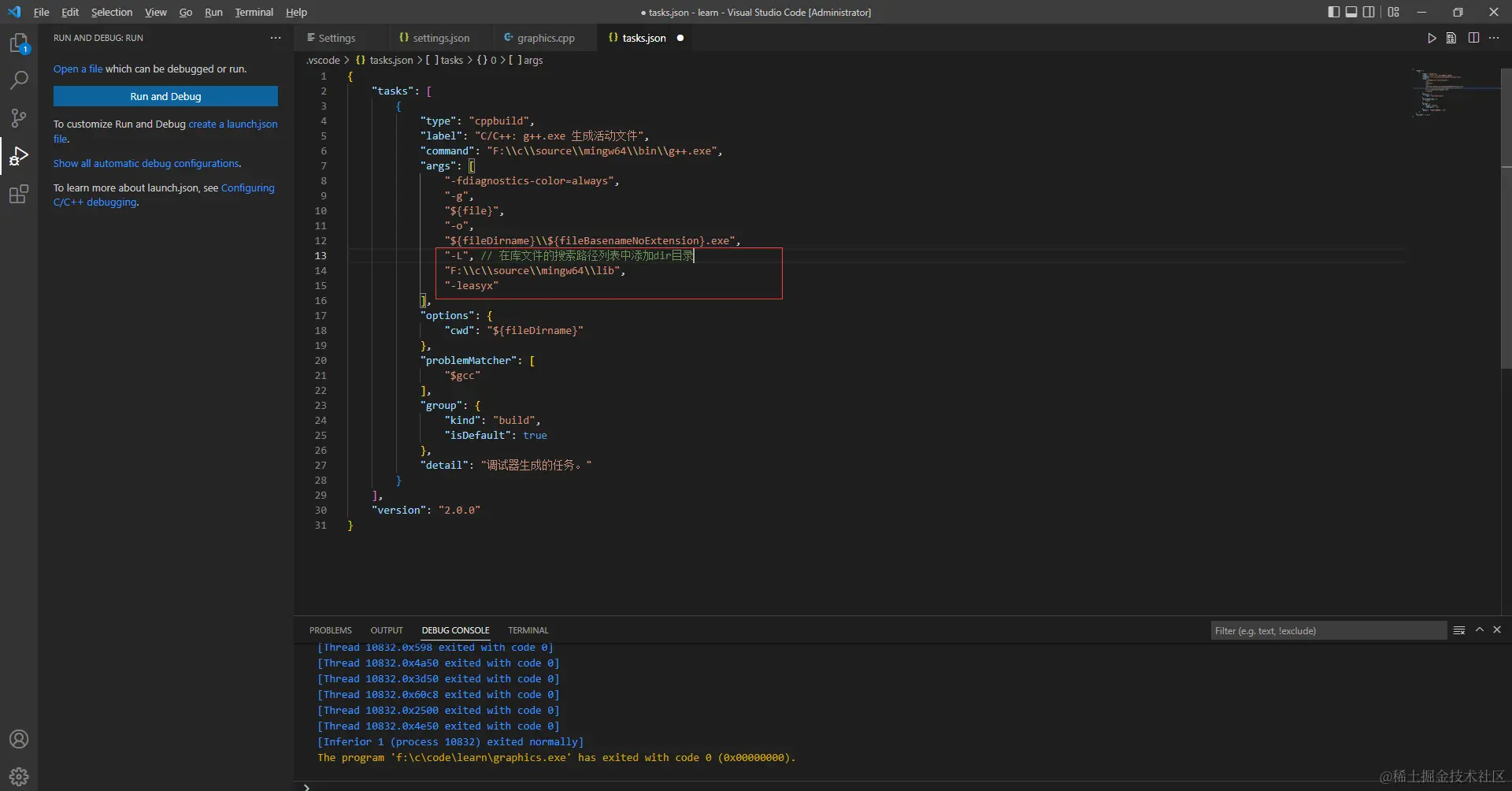Click the Filter input in Debug Console

click(x=1329, y=630)
